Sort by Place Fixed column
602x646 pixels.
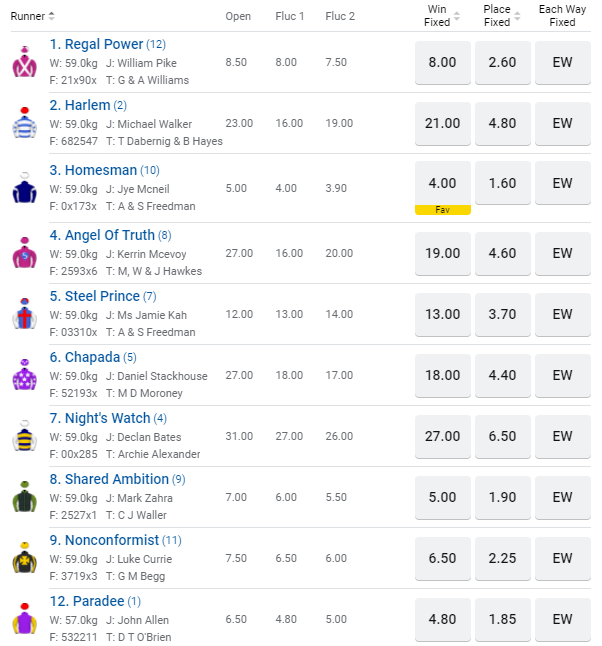coord(517,16)
